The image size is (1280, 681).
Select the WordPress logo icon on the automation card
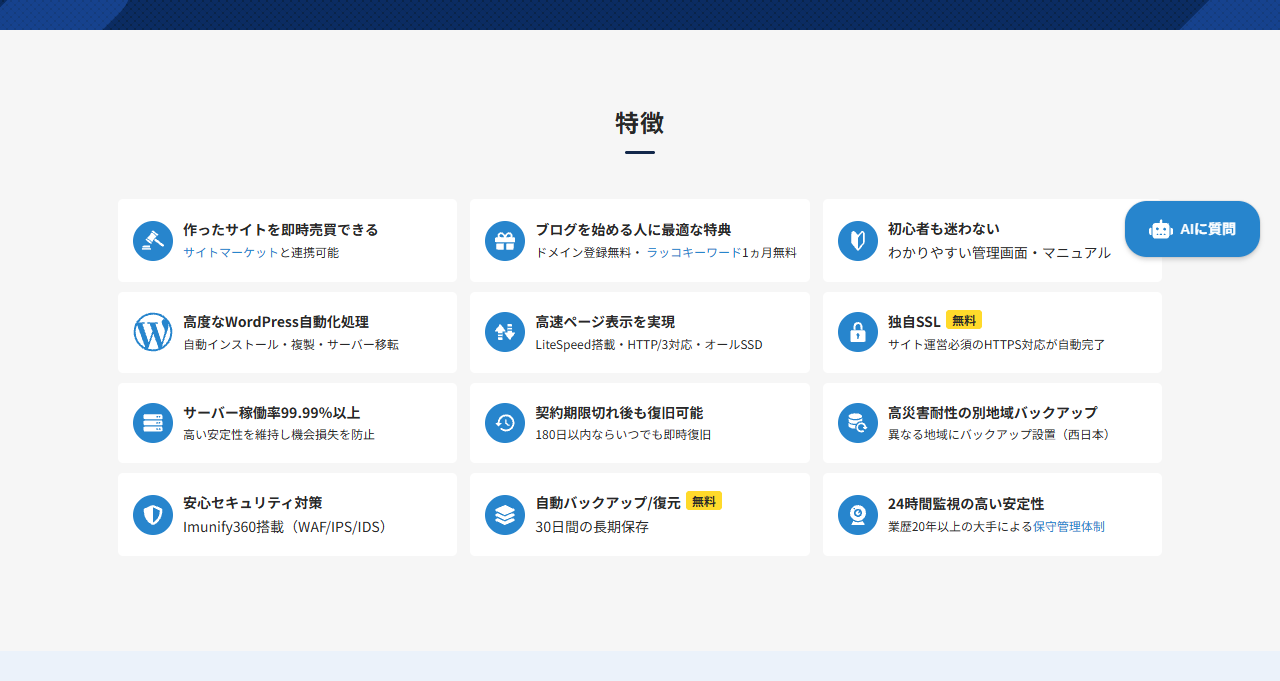coord(152,332)
